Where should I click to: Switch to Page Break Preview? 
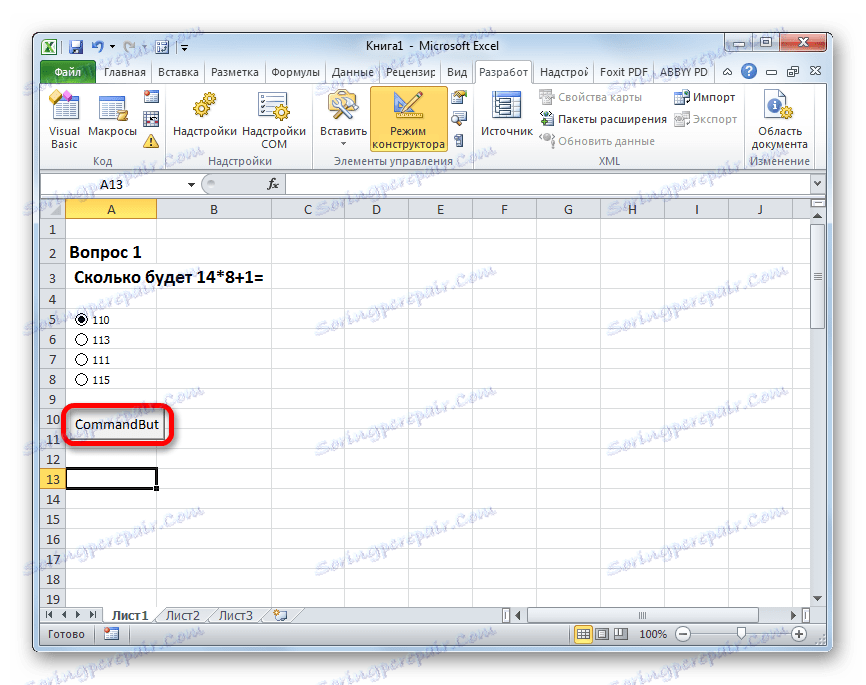(621, 634)
